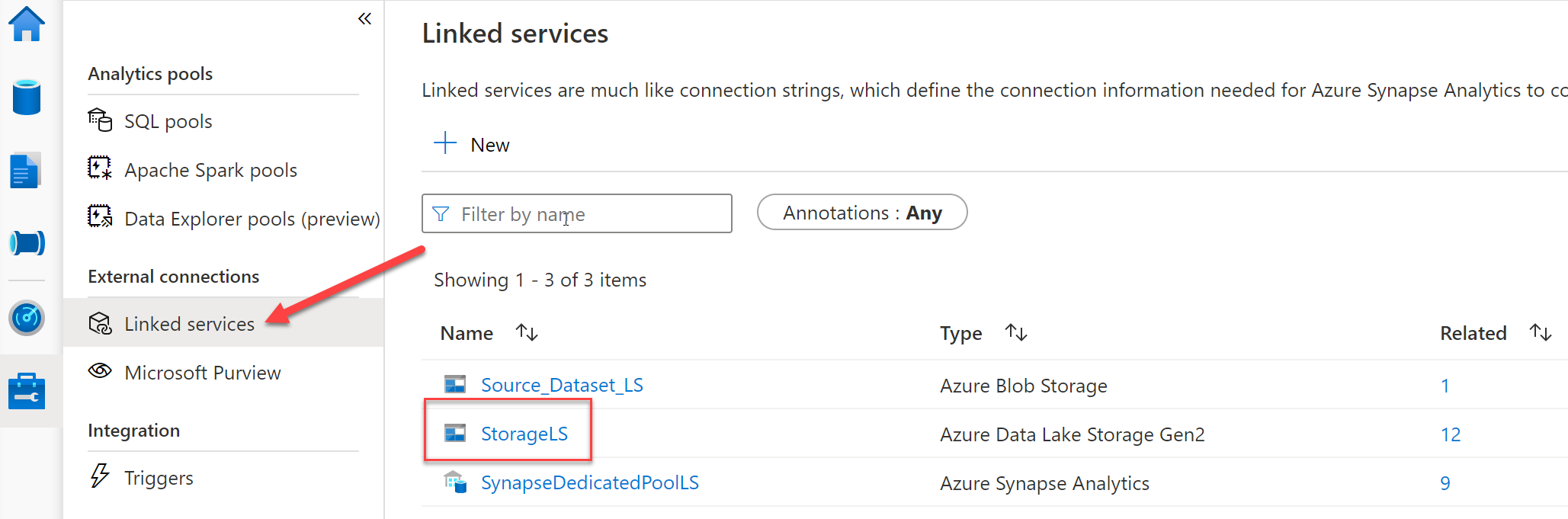The image size is (1568, 519).
Task: Click Azure Synapse Analytics type cell
Action: click(x=1044, y=483)
